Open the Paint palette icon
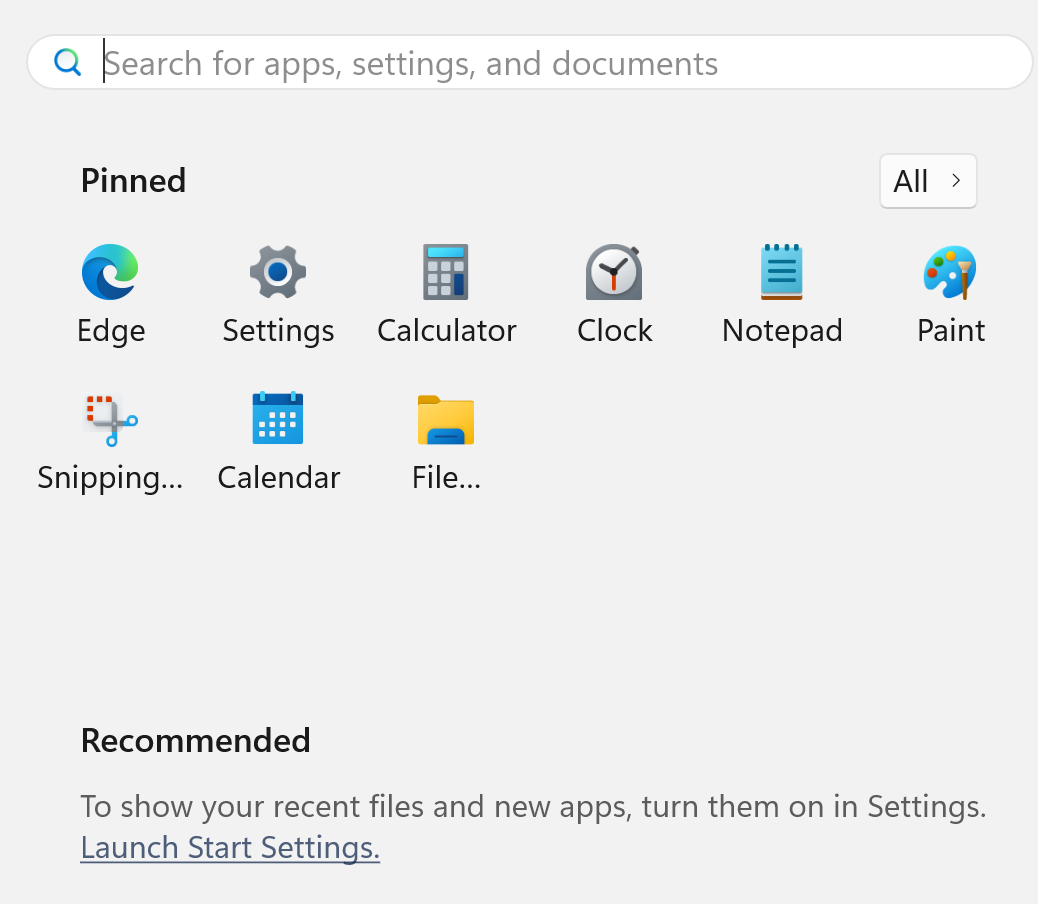 coord(950,272)
